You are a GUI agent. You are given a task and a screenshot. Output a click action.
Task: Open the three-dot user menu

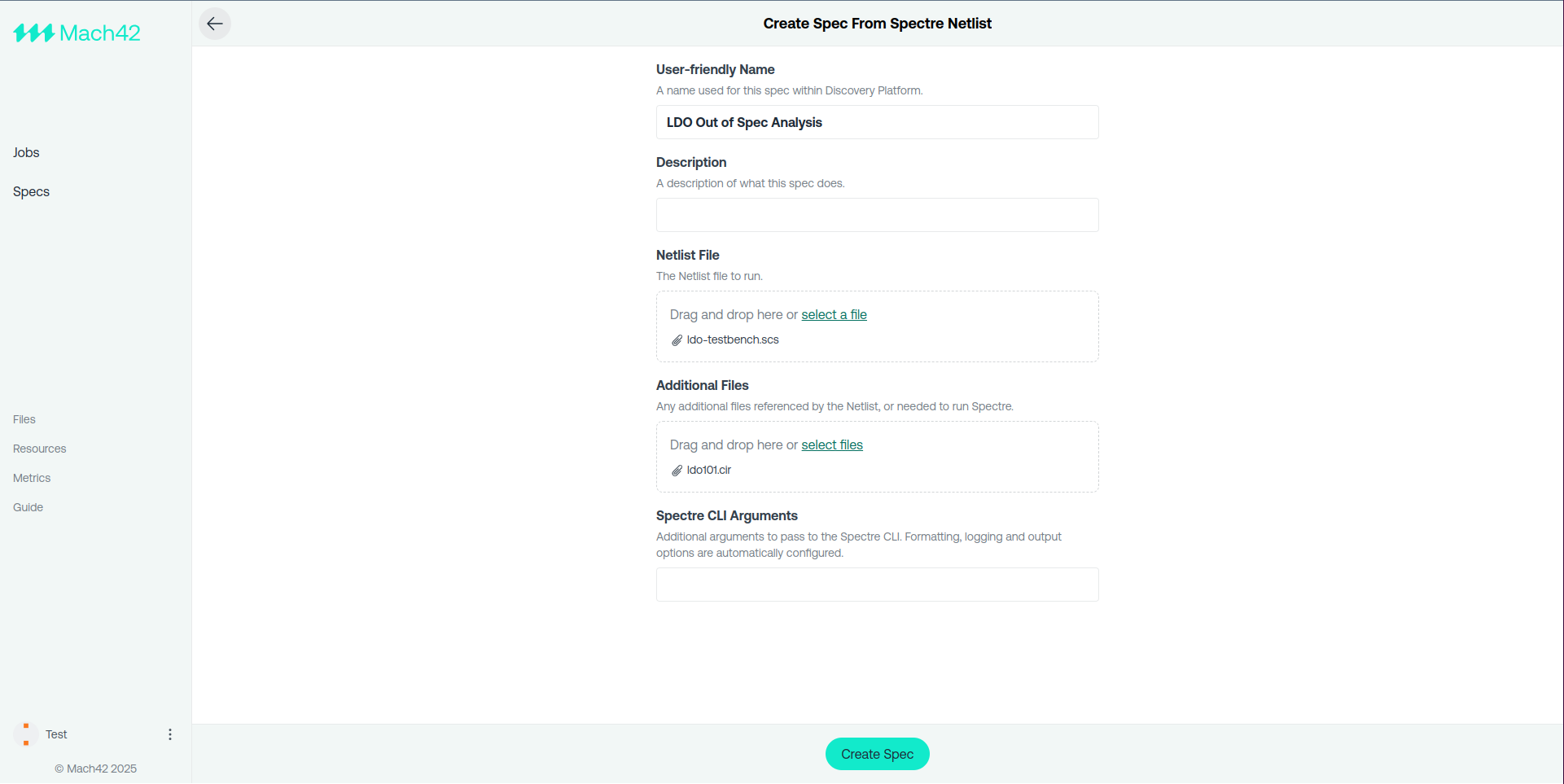tap(170, 734)
